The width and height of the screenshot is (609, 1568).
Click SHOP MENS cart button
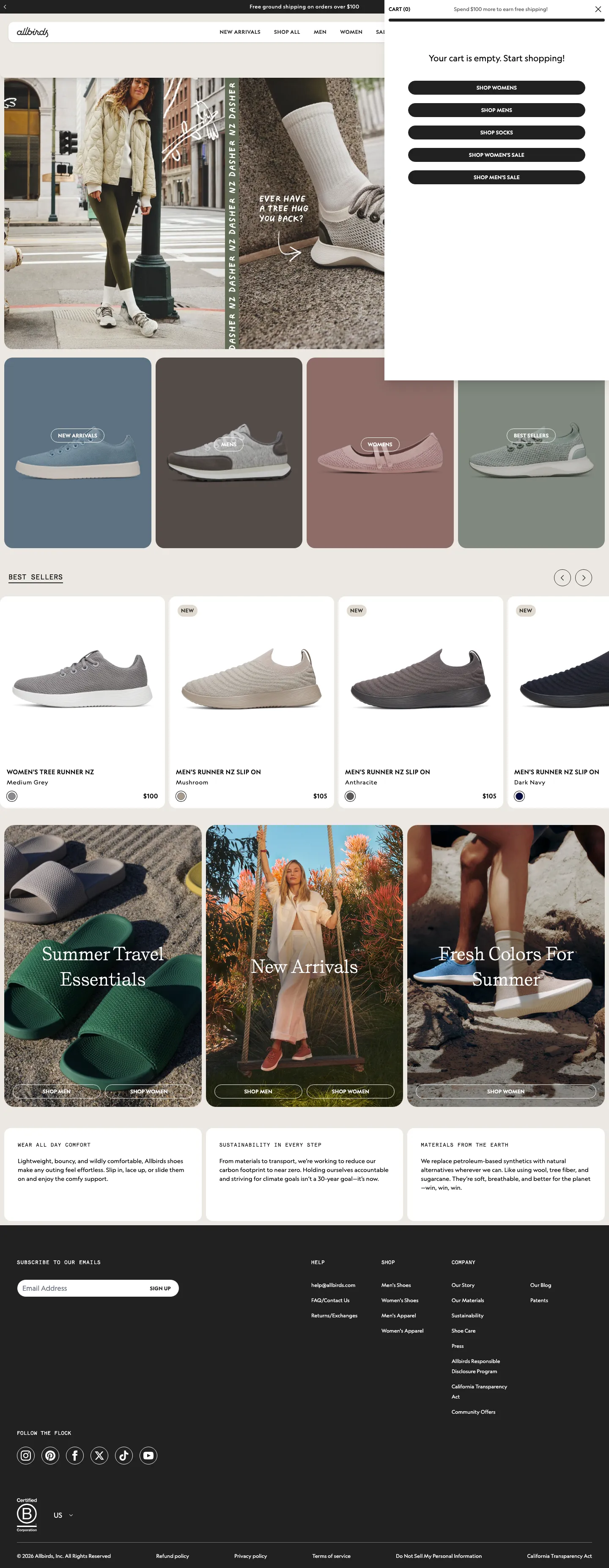pos(497,110)
